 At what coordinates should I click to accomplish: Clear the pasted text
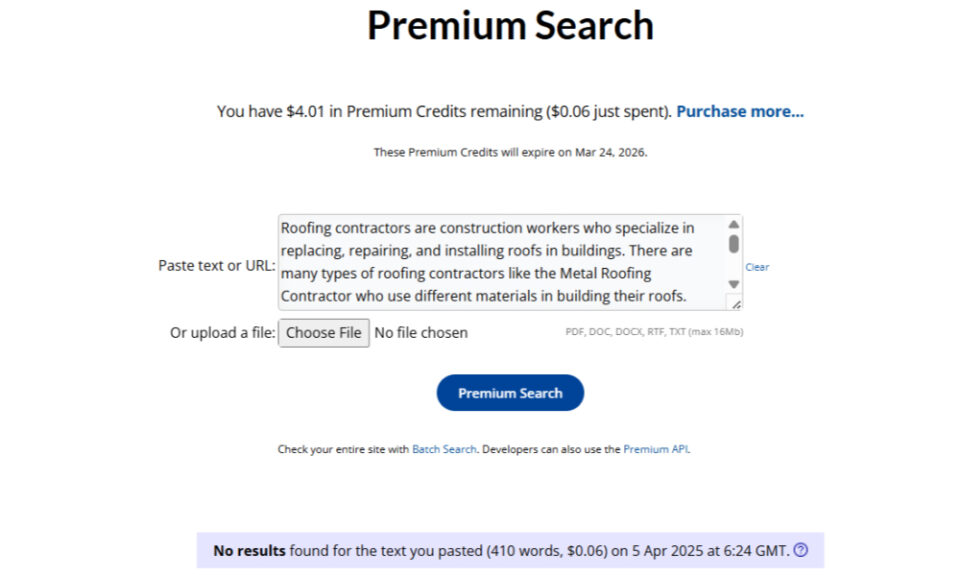coord(757,267)
